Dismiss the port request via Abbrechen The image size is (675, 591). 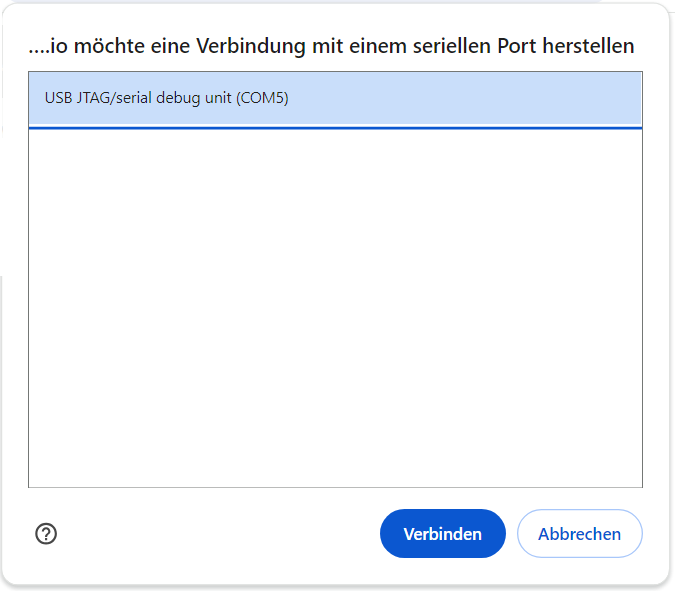(x=579, y=534)
